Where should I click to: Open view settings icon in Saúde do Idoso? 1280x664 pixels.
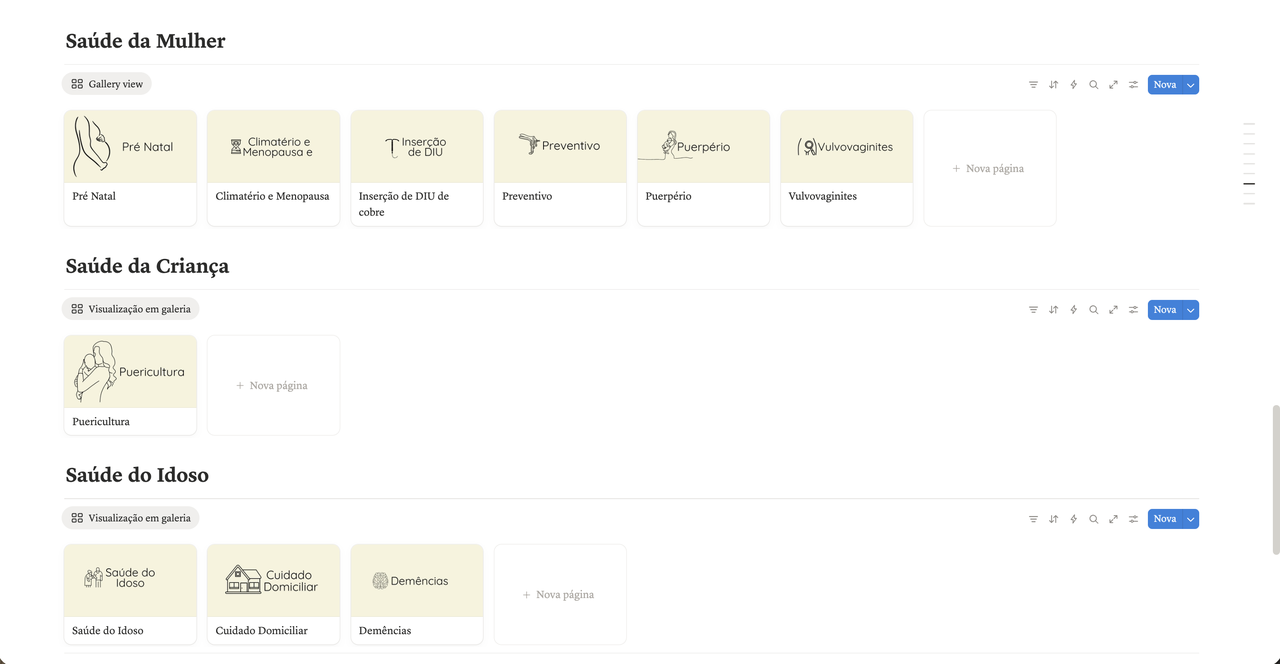[1133, 519]
